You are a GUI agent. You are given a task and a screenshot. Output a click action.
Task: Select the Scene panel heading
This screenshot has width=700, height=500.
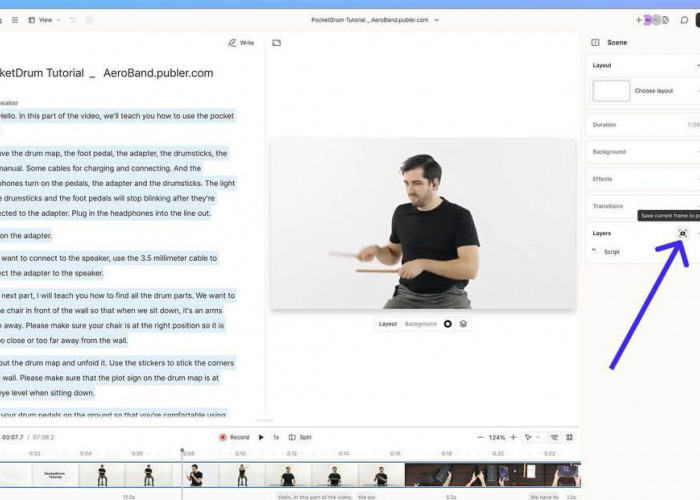[617, 42]
